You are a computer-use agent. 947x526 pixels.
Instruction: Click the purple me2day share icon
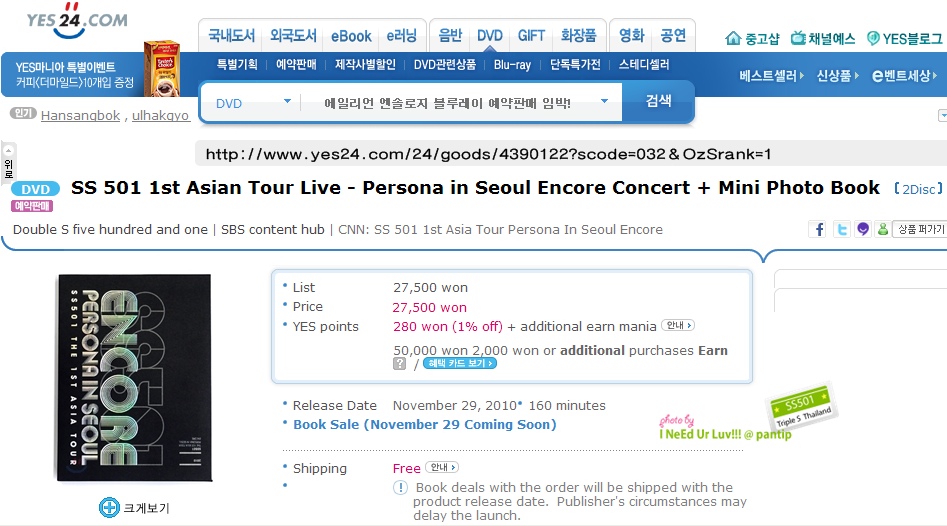click(x=863, y=229)
